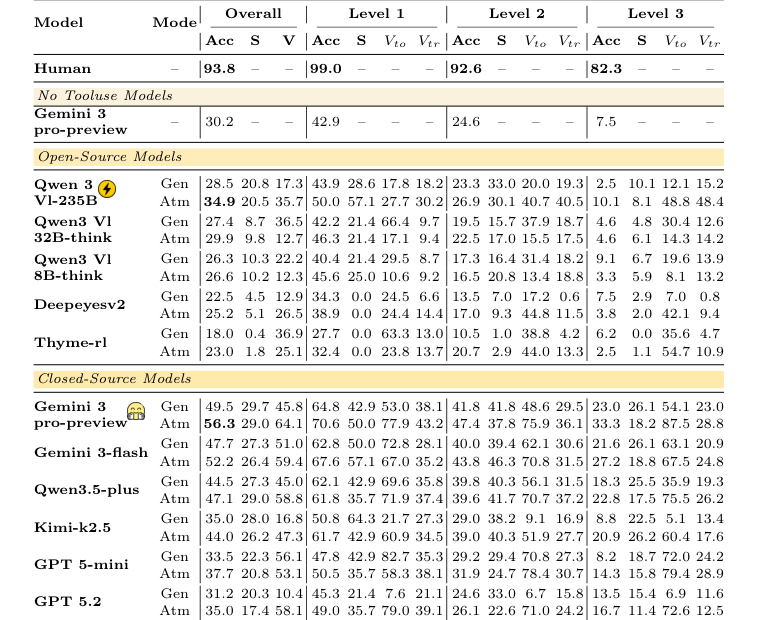Click the Mode column header
The width and height of the screenshot is (760, 620).
(x=174, y=22)
